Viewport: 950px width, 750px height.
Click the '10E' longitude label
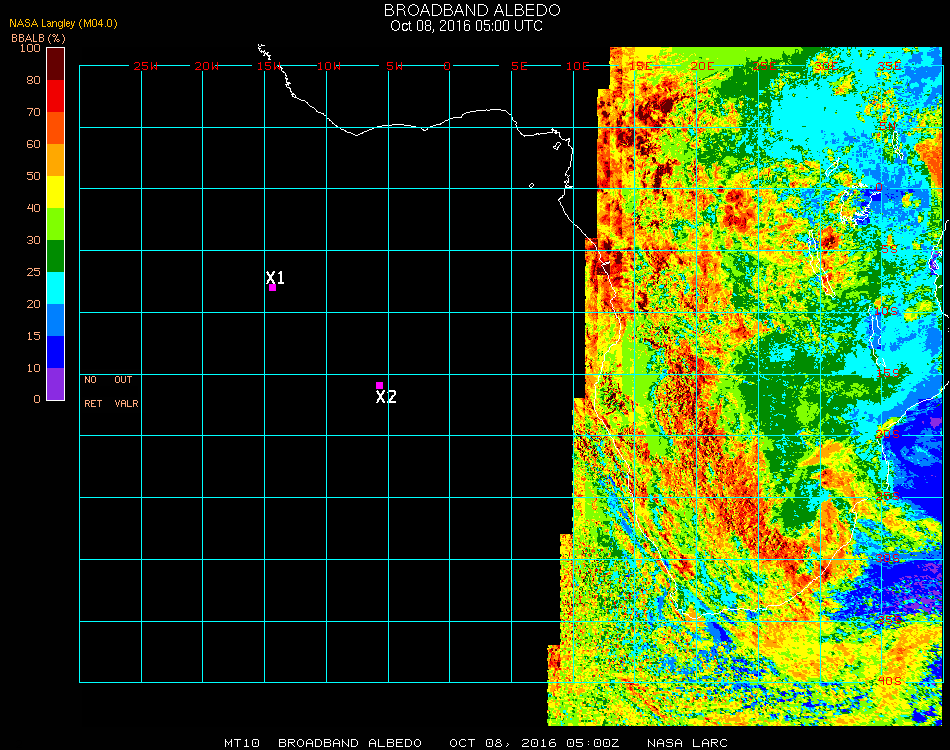[x=577, y=66]
